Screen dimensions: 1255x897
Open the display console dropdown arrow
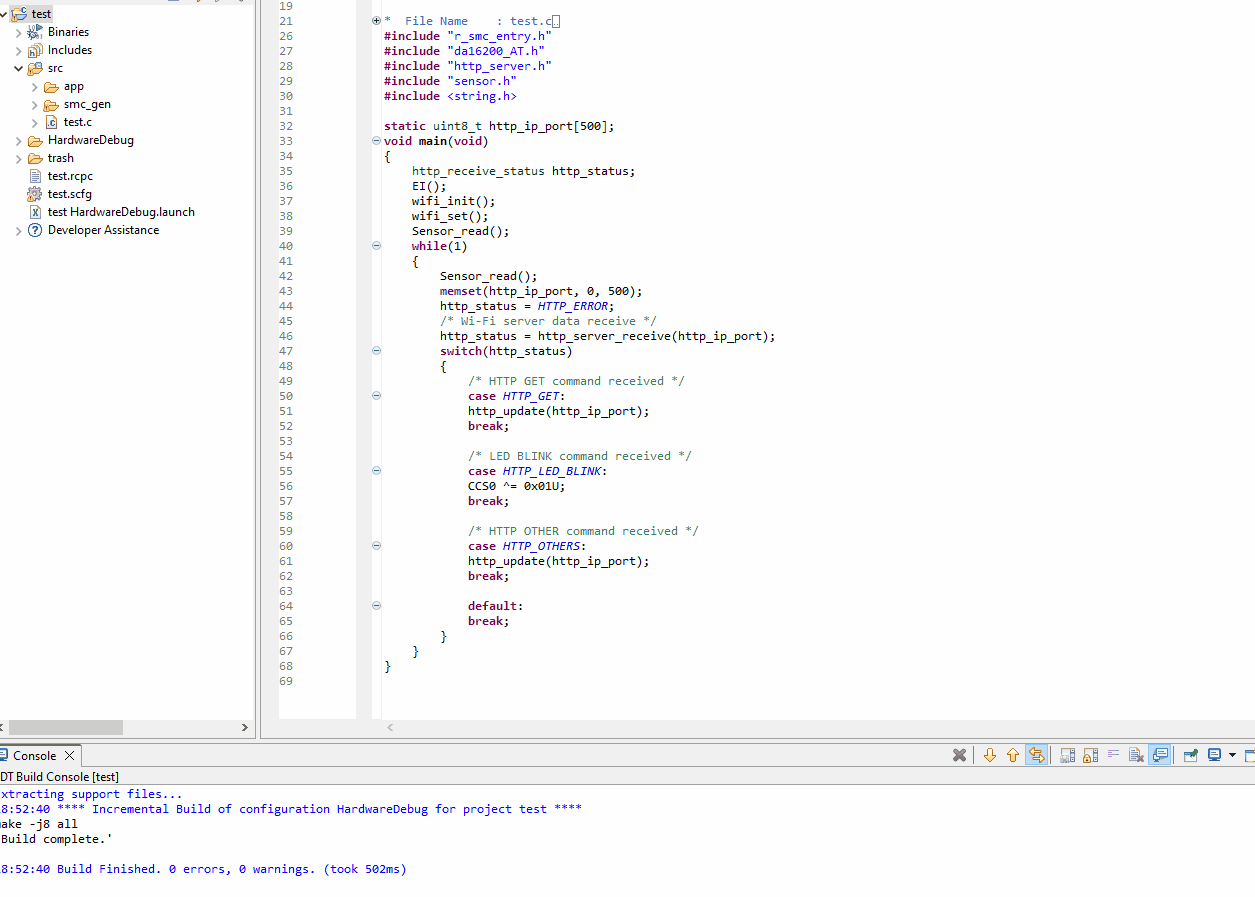1232,755
